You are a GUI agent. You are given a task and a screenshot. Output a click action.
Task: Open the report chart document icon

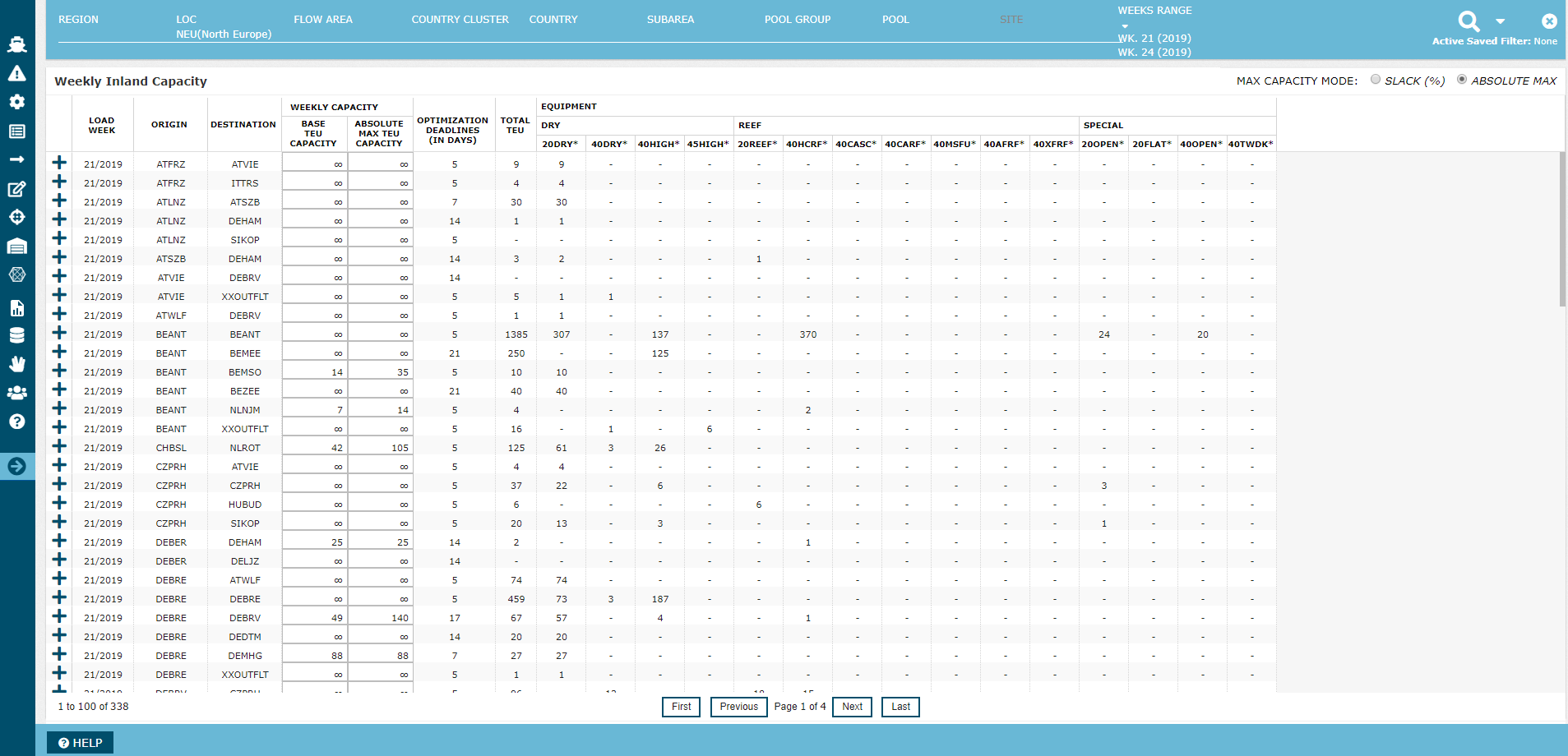17,308
